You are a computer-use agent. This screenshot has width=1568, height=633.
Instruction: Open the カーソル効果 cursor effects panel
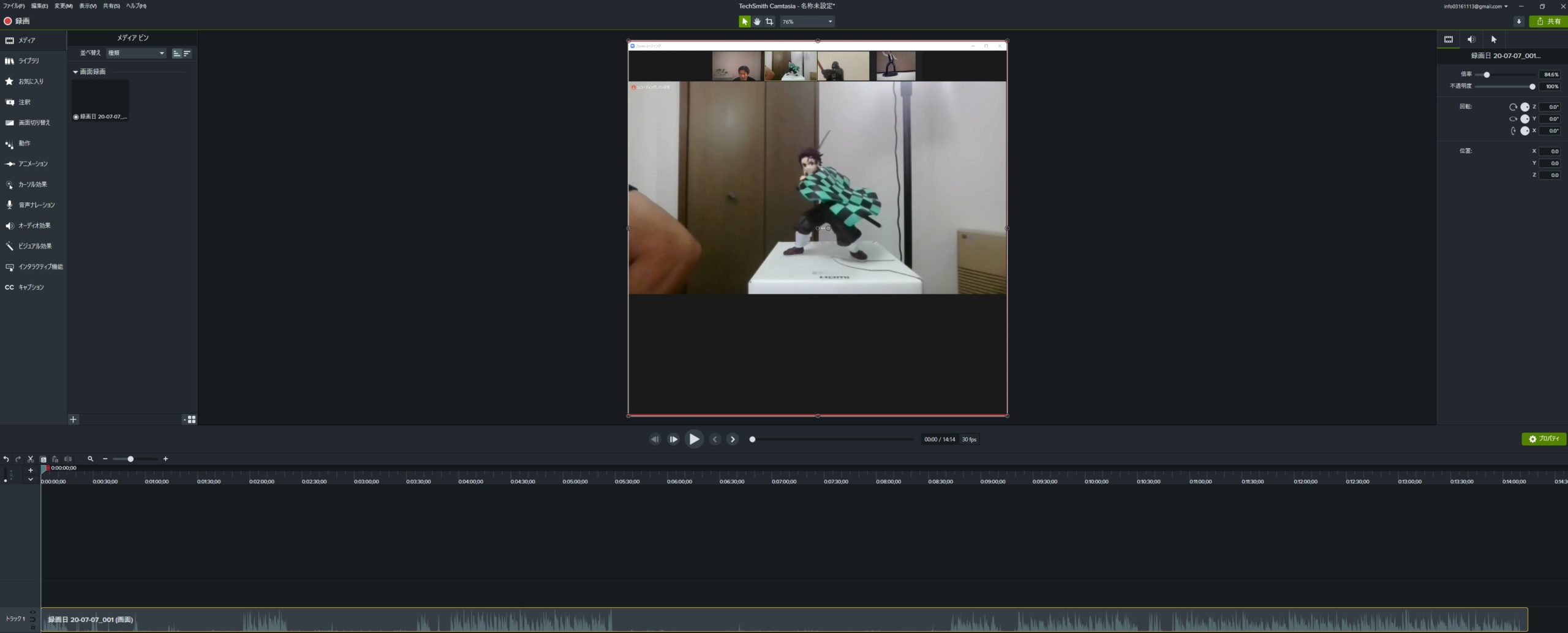(33, 184)
